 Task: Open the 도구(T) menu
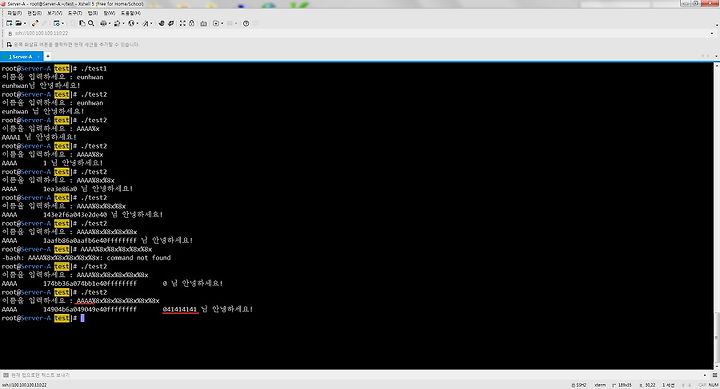[74, 13]
